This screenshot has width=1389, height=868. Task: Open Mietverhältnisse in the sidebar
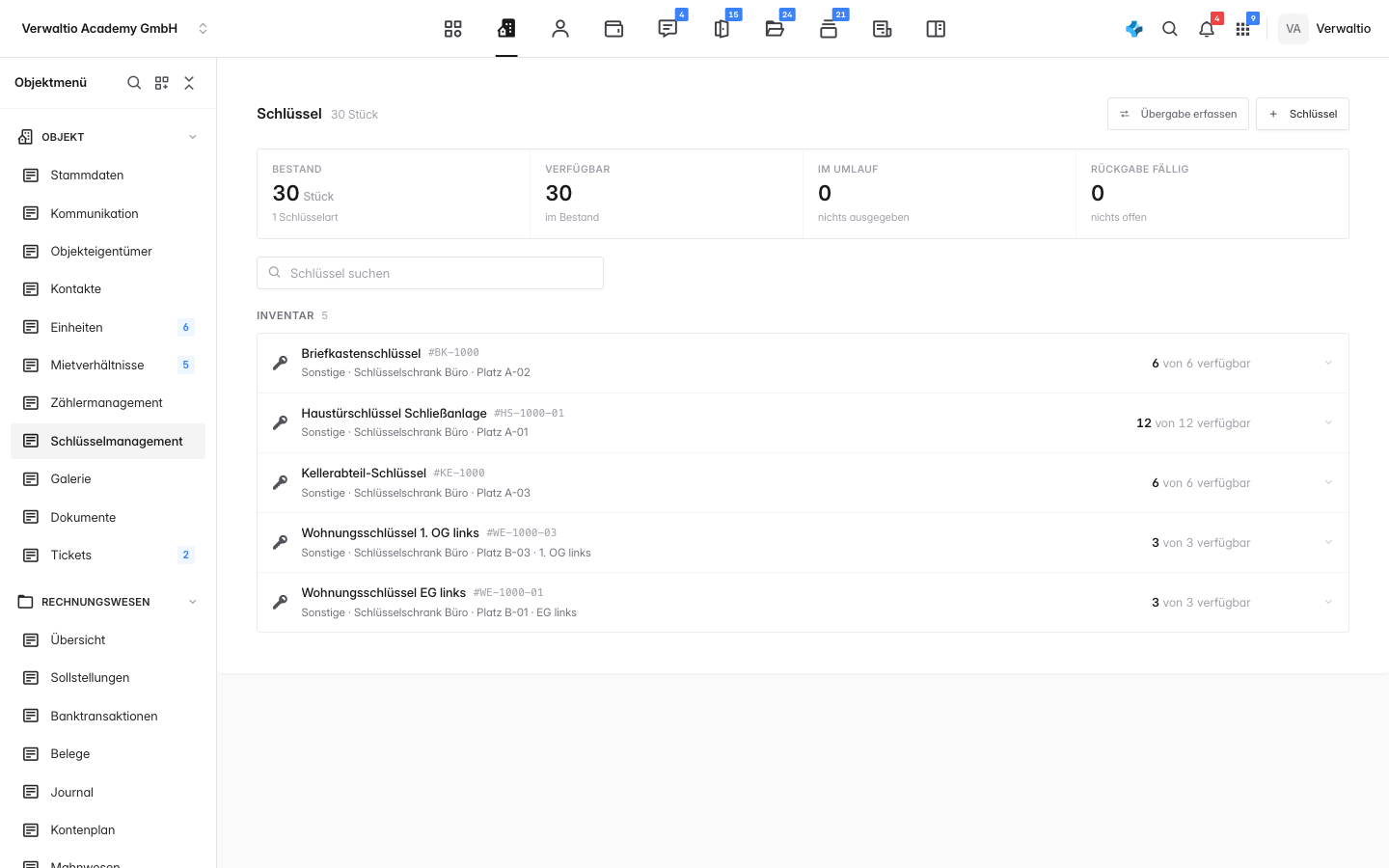coord(108,366)
